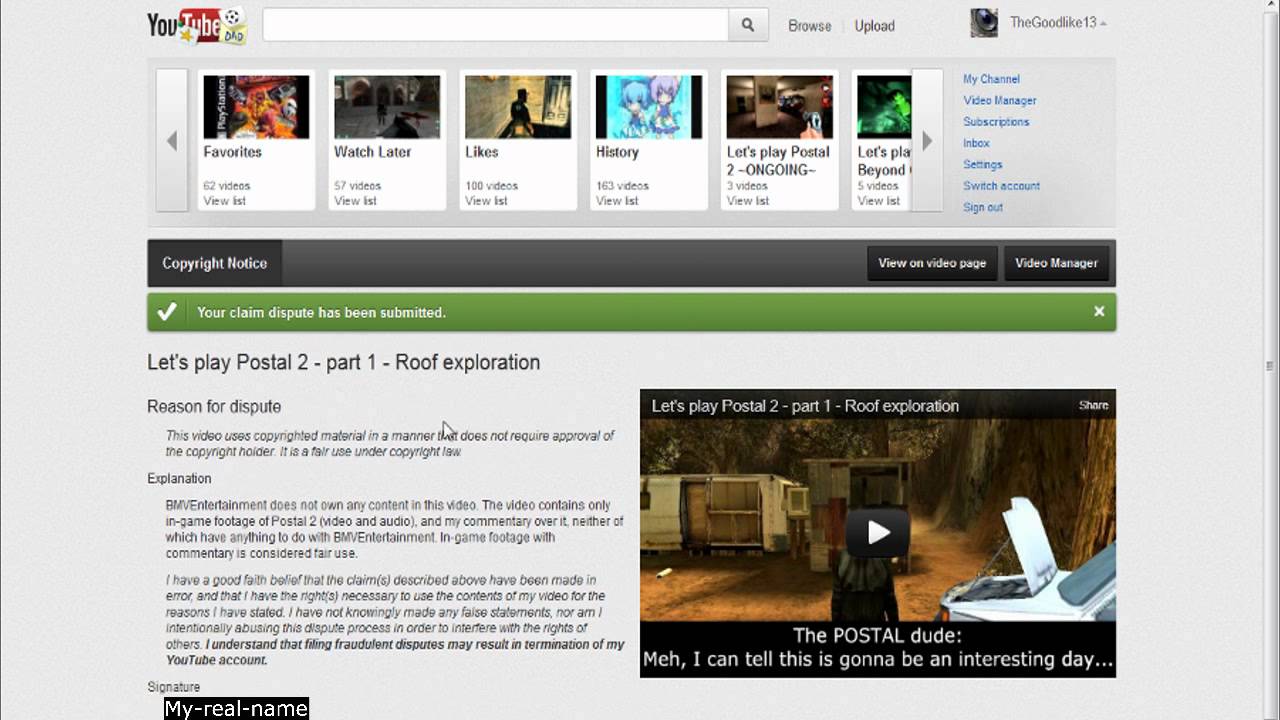View list under Postal 2 playlist
This screenshot has width=1280, height=720.
pos(748,201)
